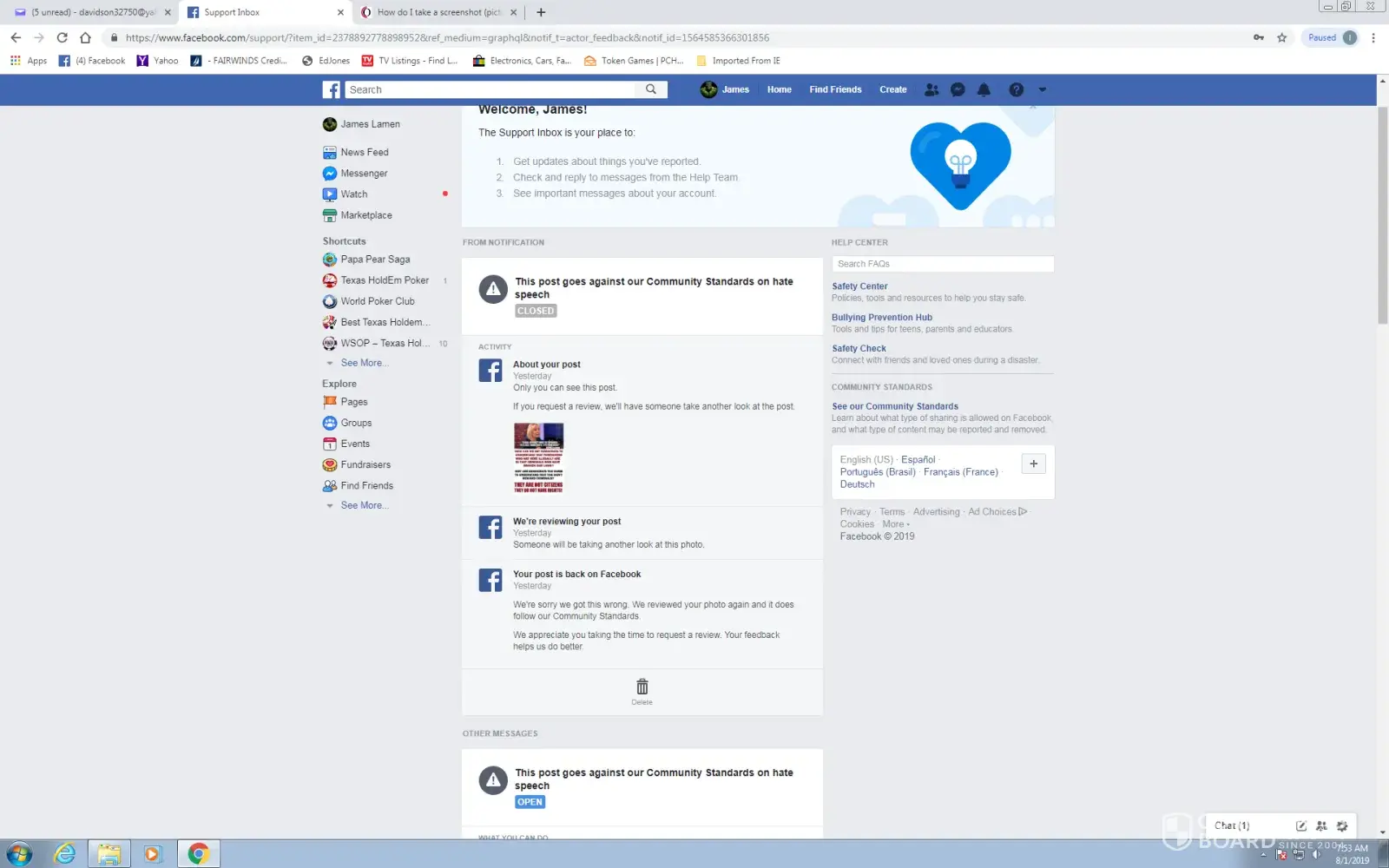Click the search magnifier button
The height and width of the screenshot is (868, 1389).
coord(651,89)
